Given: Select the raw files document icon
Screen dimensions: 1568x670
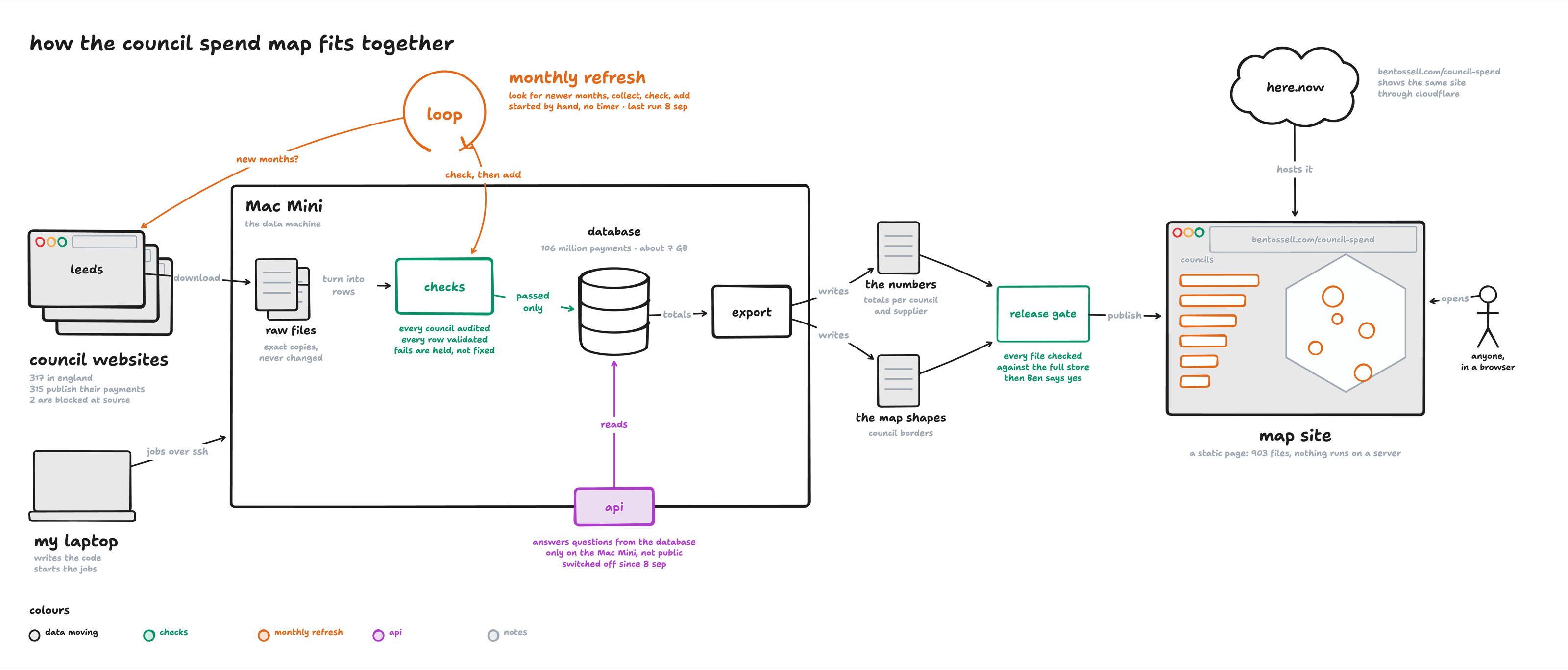Looking at the screenshot, I should (282, 289).
